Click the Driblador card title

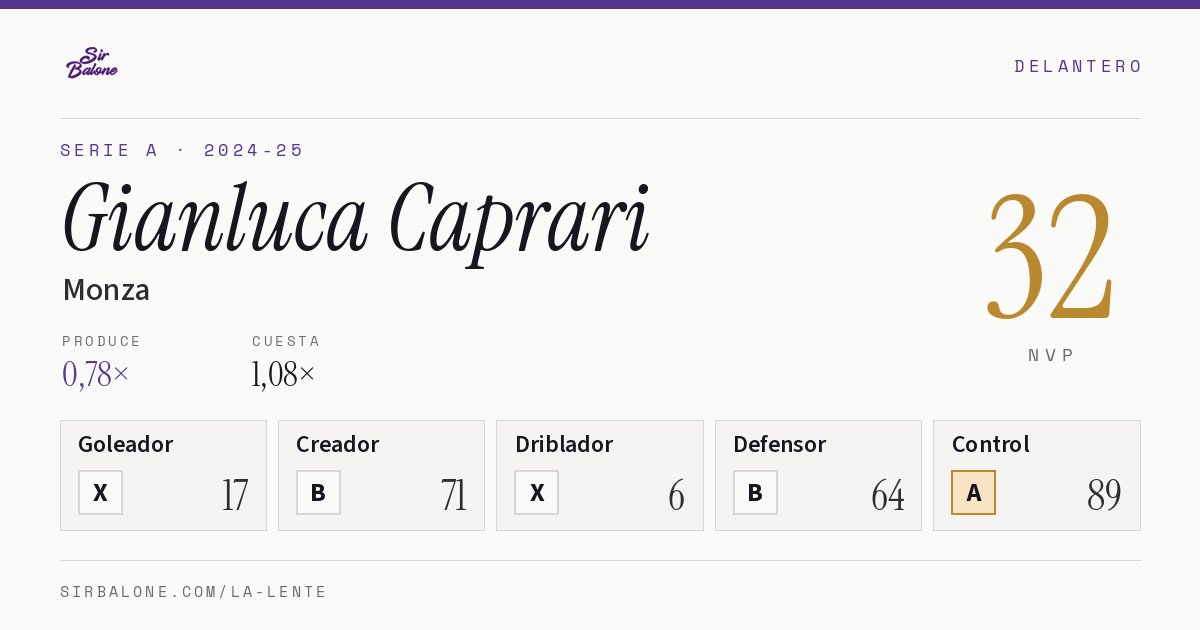point(564,444)
